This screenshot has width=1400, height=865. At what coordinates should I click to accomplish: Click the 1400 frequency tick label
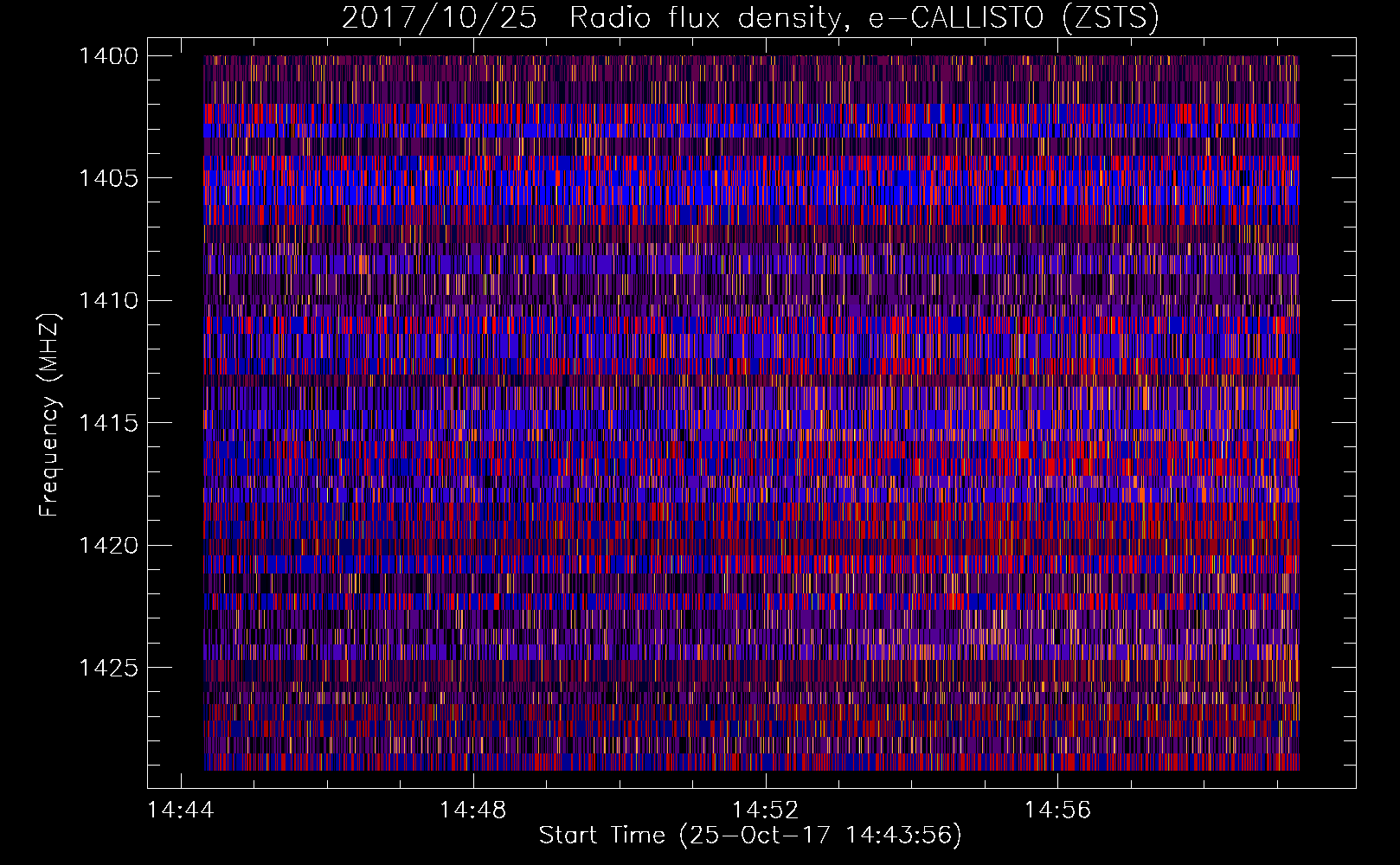pos(108,56)
